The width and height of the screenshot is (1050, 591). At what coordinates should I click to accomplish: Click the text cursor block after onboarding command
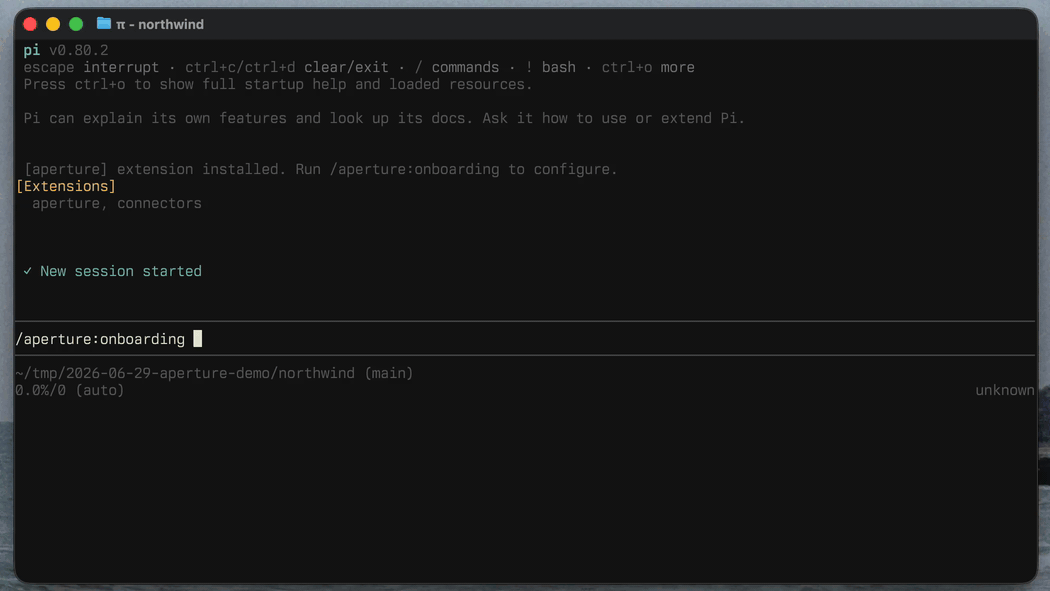(x=198, y=339)
